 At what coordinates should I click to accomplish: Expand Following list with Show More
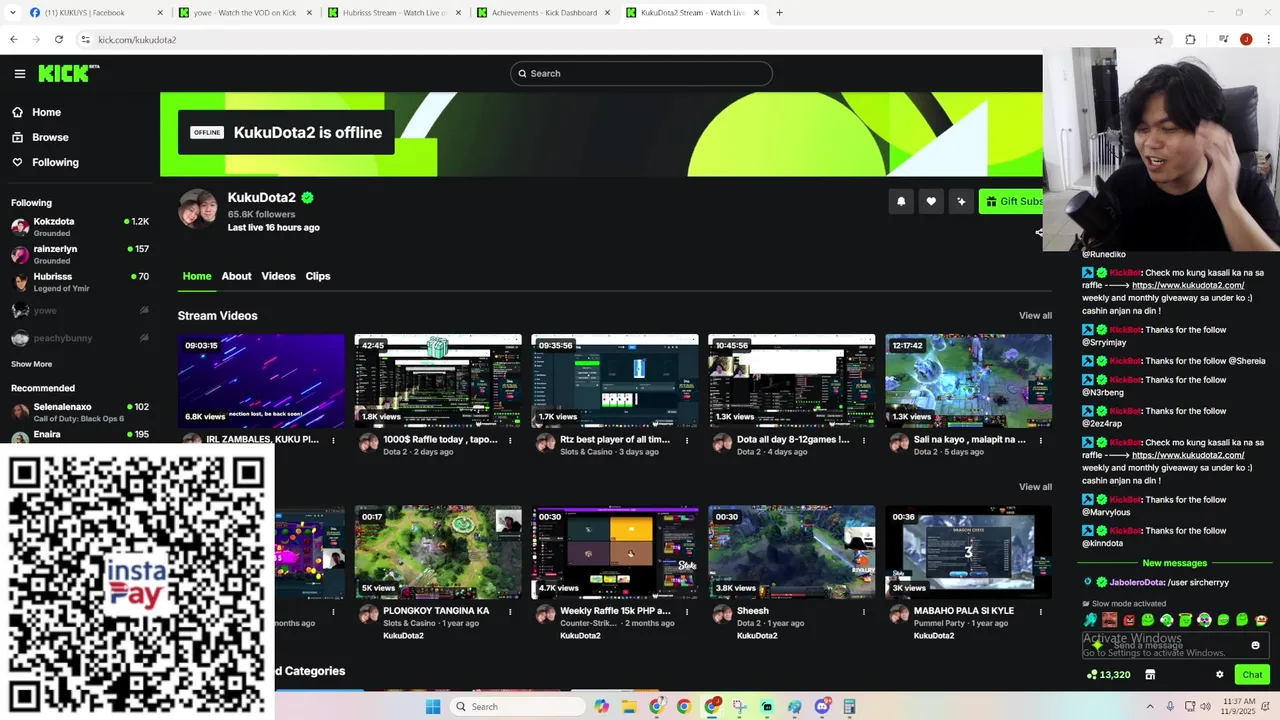31,364
